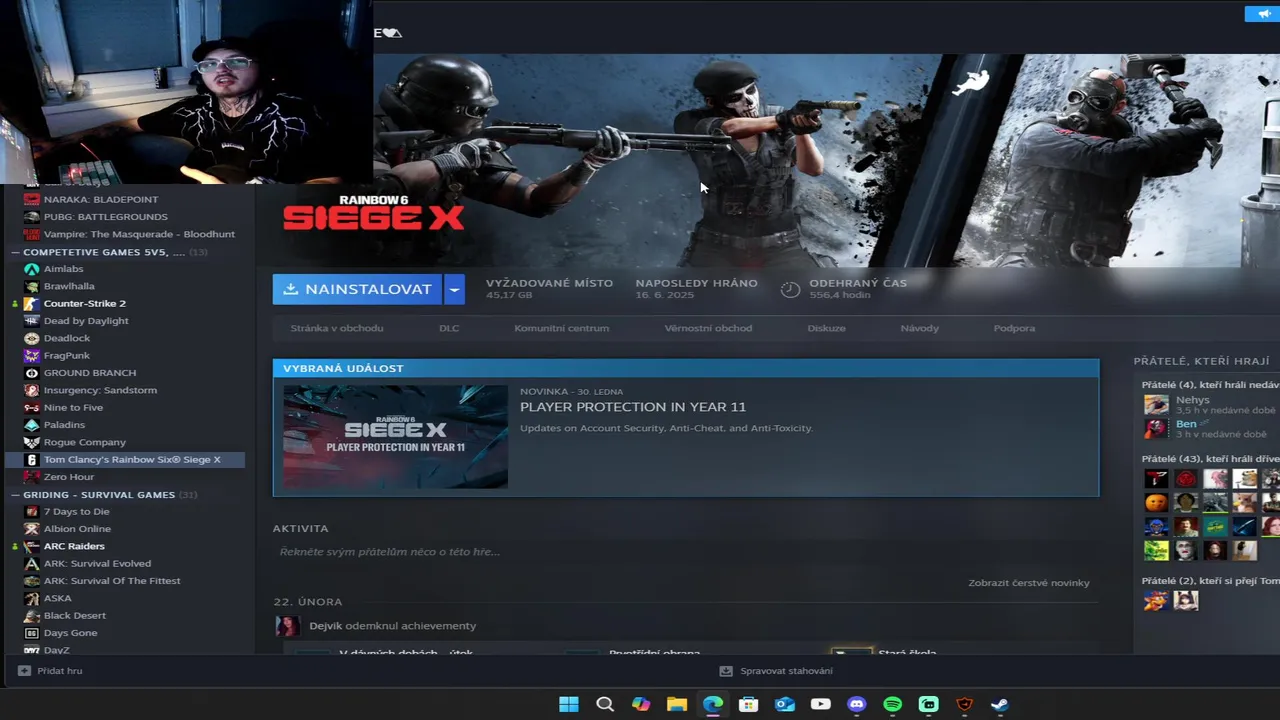Viewport: 1280px width, 720px height.
Task: Click the Insurgency: Sandstorm icon
Action: (x=32, y=390)
